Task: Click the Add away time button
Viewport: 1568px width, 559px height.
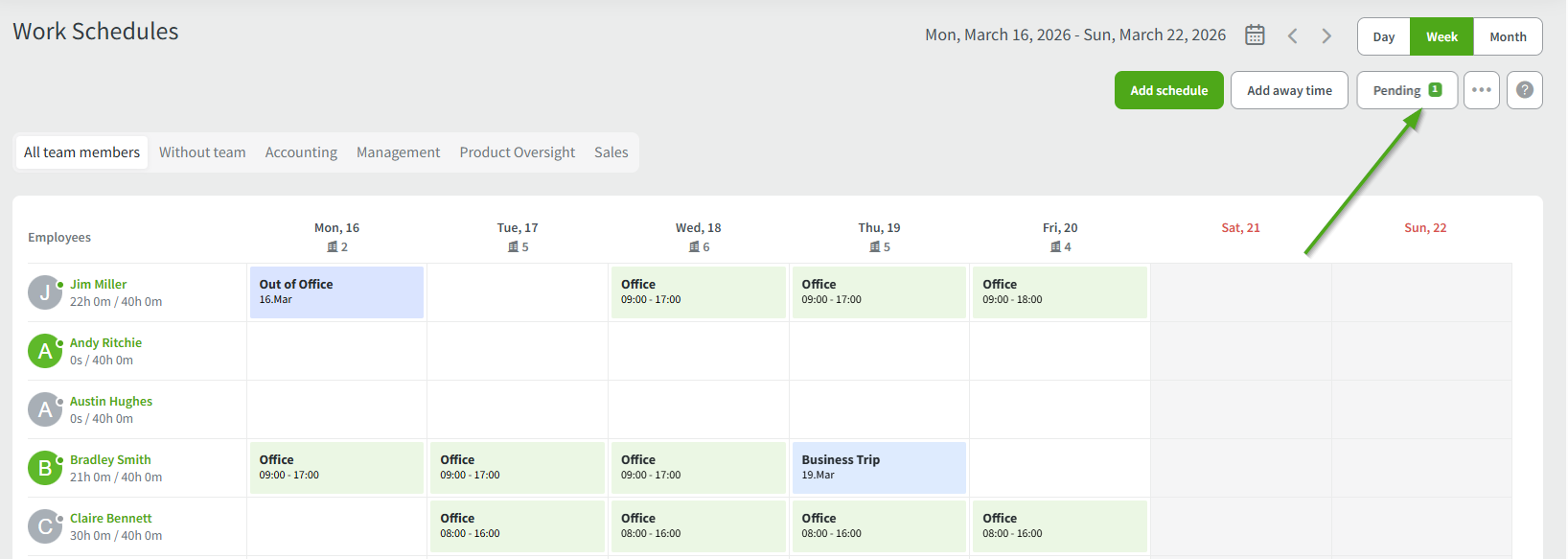Action: click(x=1289, y=90)
